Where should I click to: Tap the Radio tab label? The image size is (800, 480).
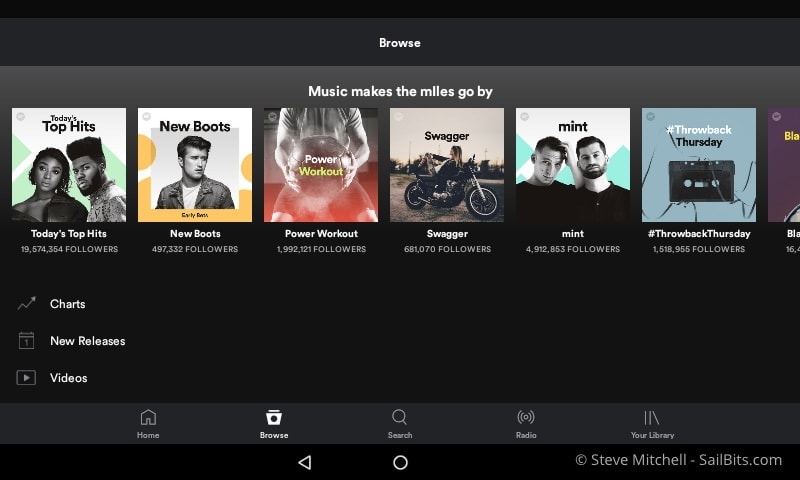(526, 435)
